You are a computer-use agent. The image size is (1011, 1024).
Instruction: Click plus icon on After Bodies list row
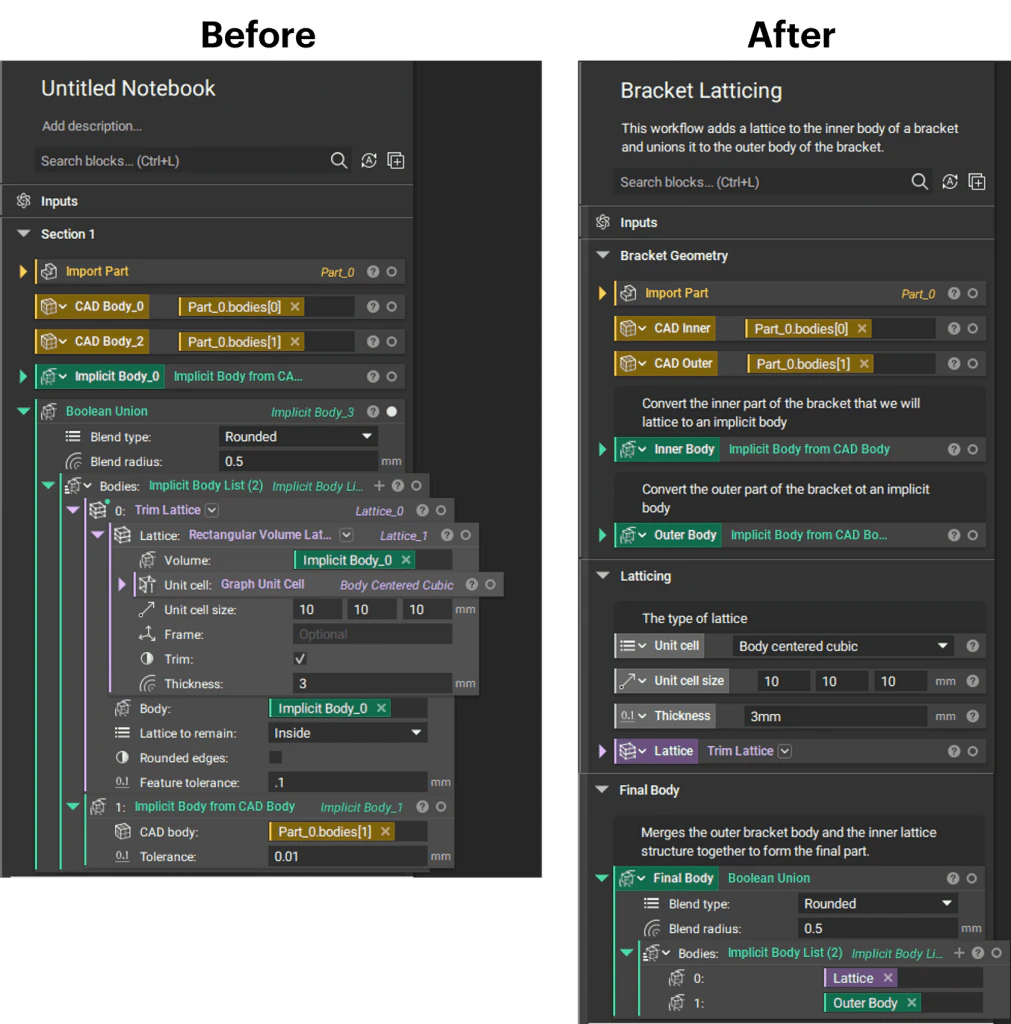(x=959, y=953)
